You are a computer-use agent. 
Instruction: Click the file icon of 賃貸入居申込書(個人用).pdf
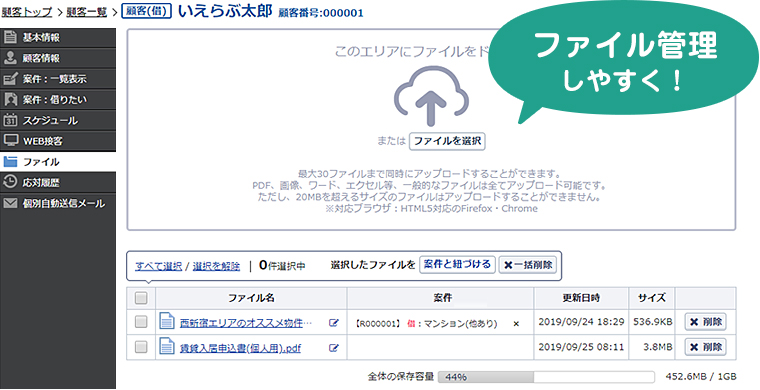click(x=167, y=347)
